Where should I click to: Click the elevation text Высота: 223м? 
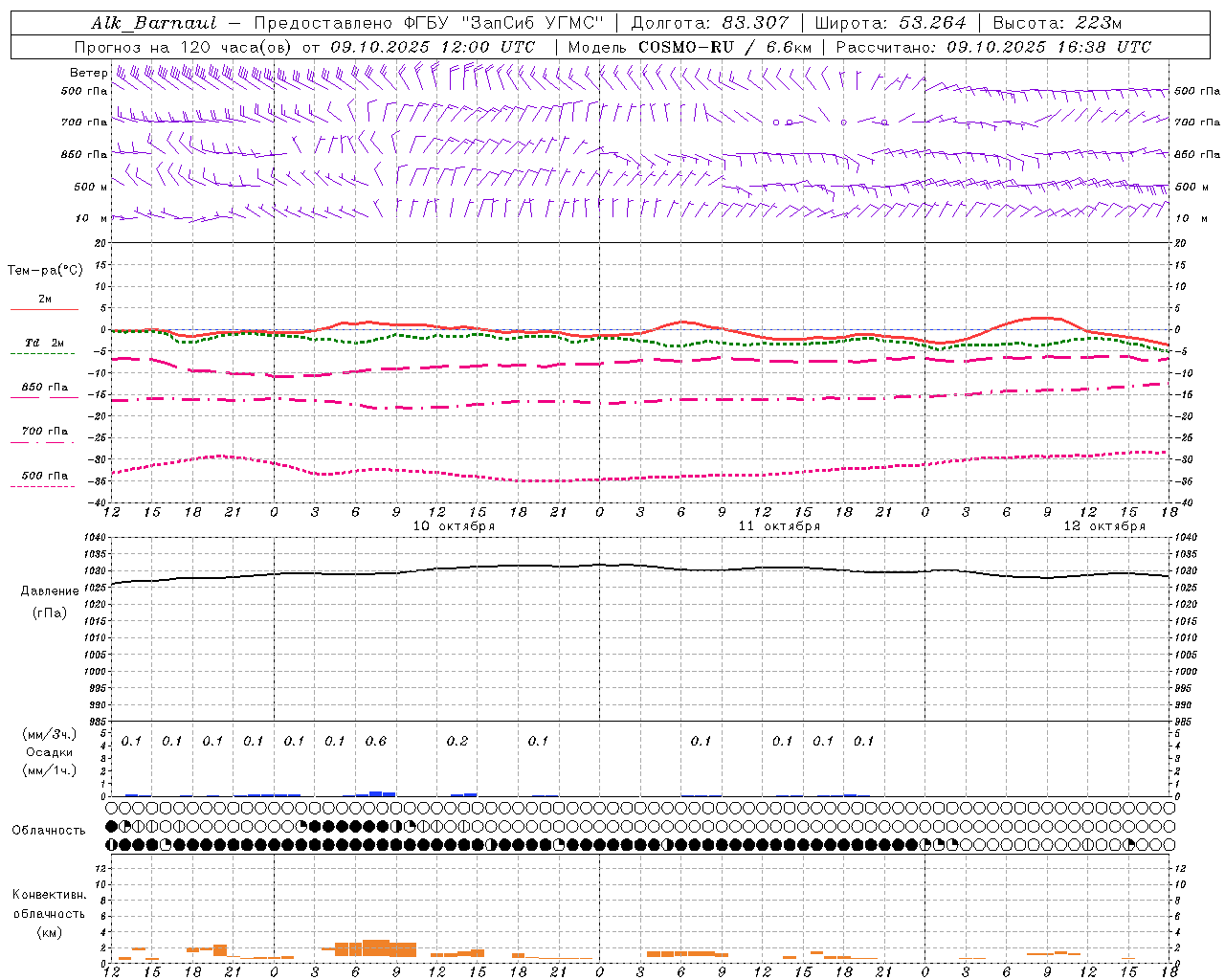click(1057, 23)
